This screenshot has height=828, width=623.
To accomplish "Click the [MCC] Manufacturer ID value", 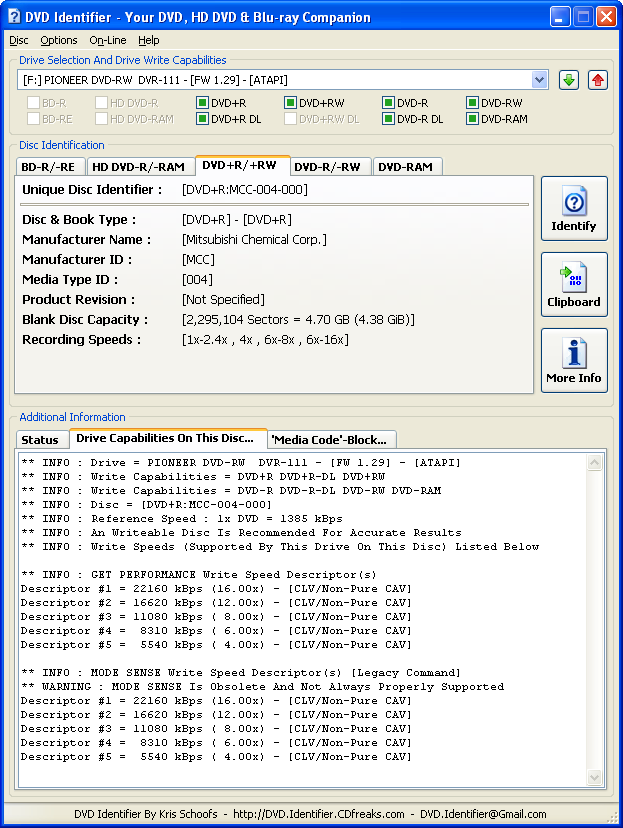I will [198, 260].
